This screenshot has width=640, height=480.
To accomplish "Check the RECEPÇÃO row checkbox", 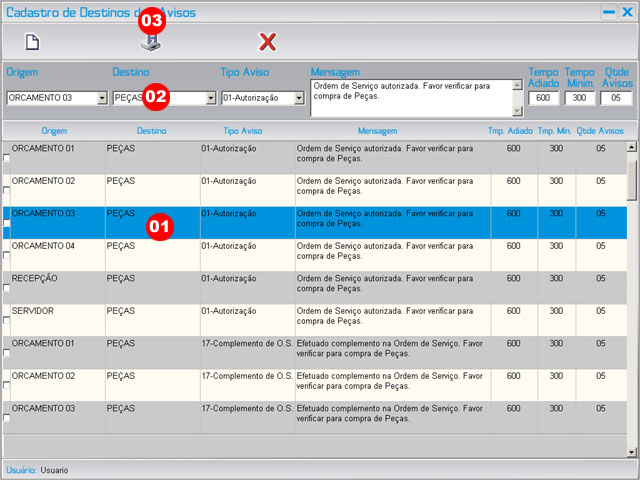I will point(7,288).
